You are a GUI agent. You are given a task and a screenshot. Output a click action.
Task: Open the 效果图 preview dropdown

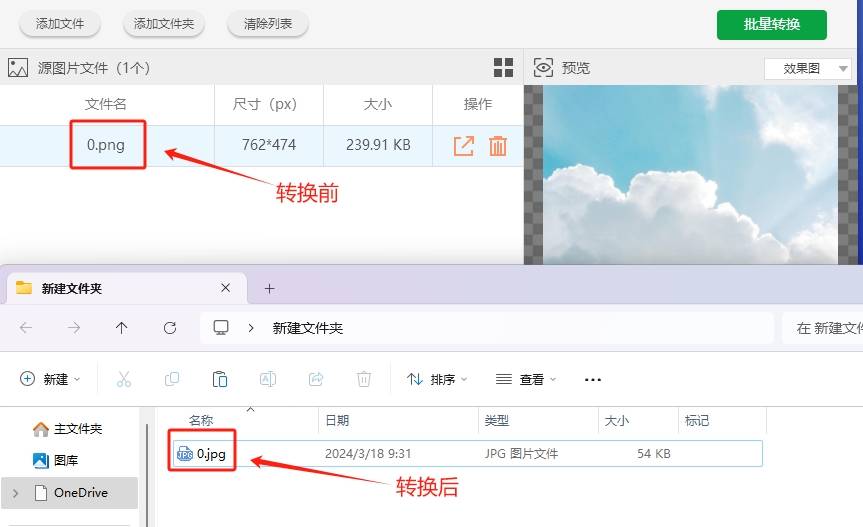coord(807,69)
